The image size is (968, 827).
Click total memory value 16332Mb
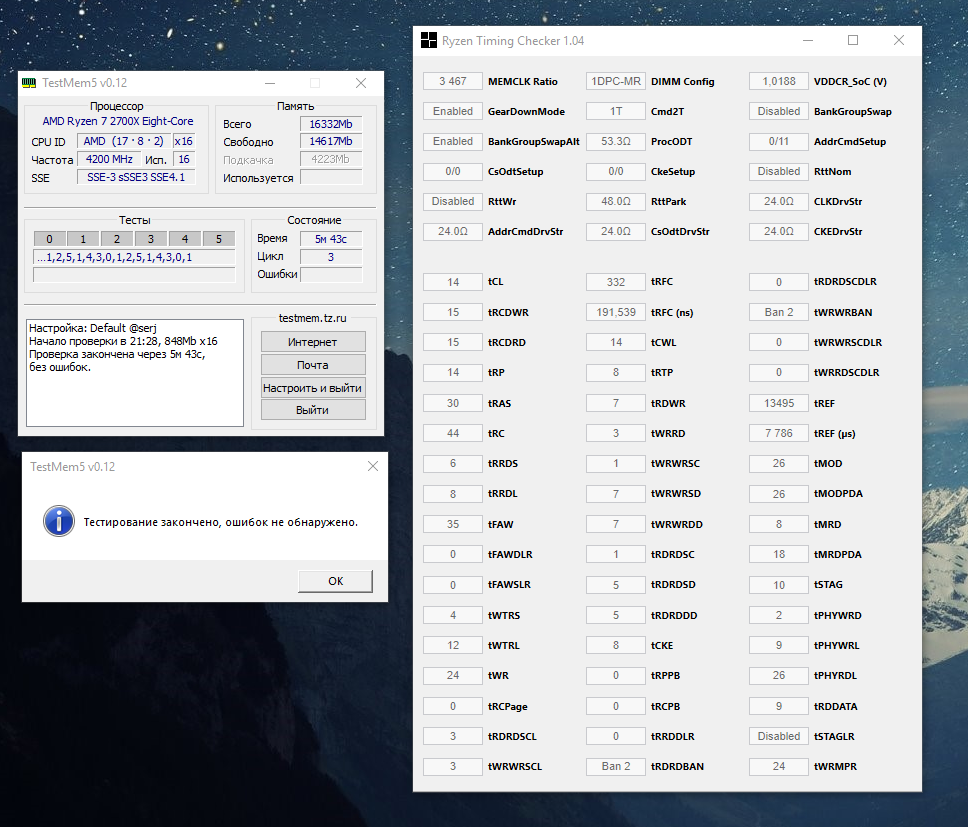[331, 124]
